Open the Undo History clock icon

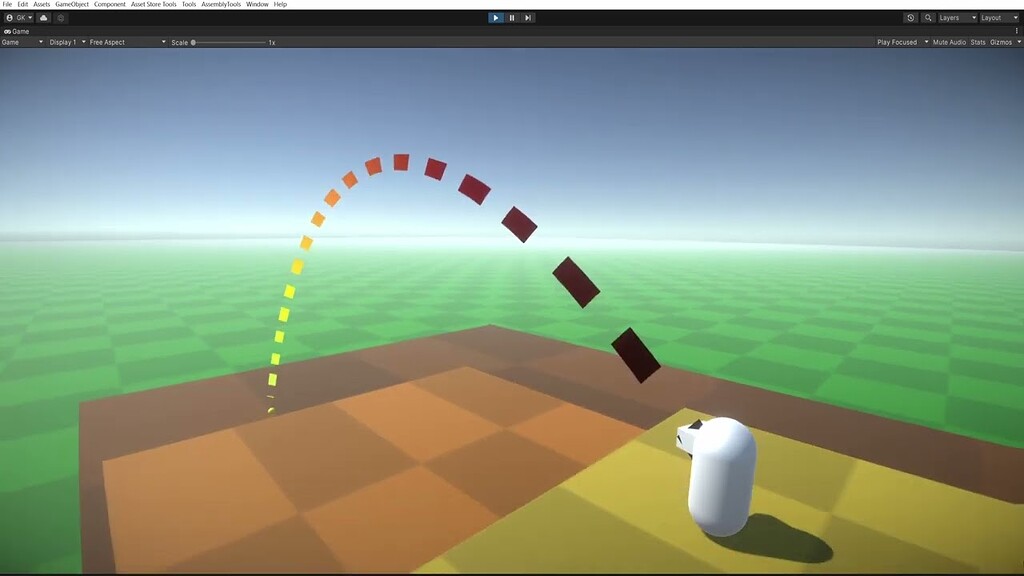pos(910,17)
